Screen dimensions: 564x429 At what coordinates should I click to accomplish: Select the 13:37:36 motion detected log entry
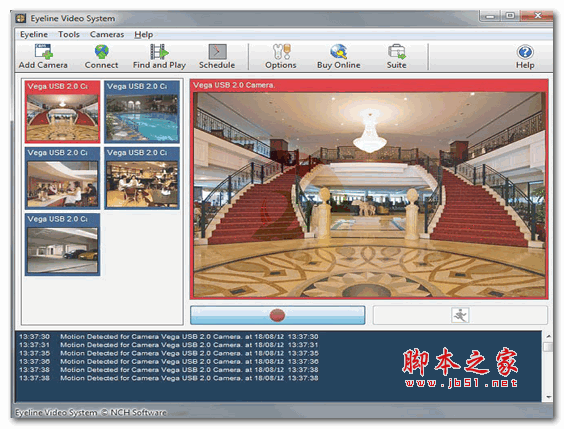[169, 361]
